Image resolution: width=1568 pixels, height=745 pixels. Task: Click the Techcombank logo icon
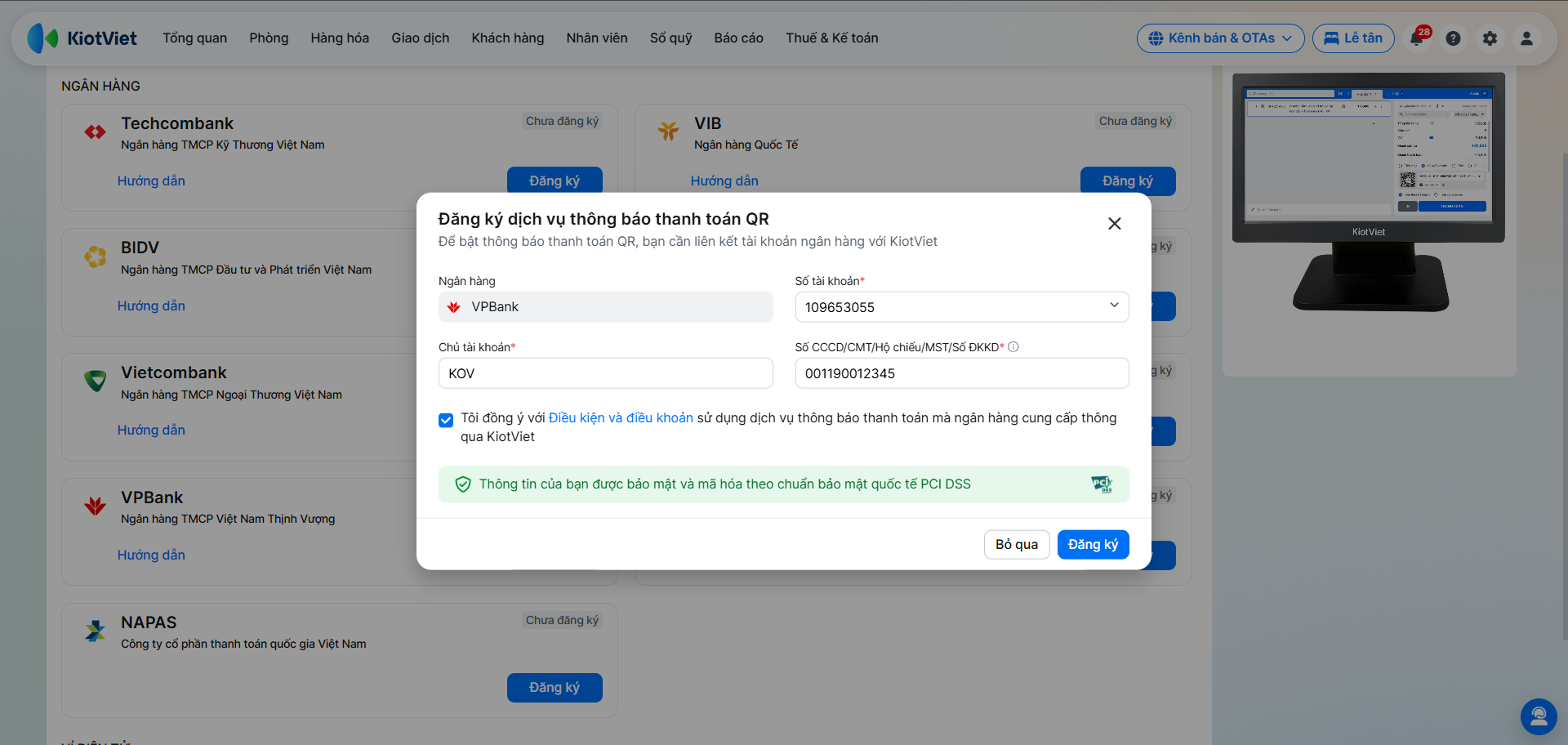point(96,132)
